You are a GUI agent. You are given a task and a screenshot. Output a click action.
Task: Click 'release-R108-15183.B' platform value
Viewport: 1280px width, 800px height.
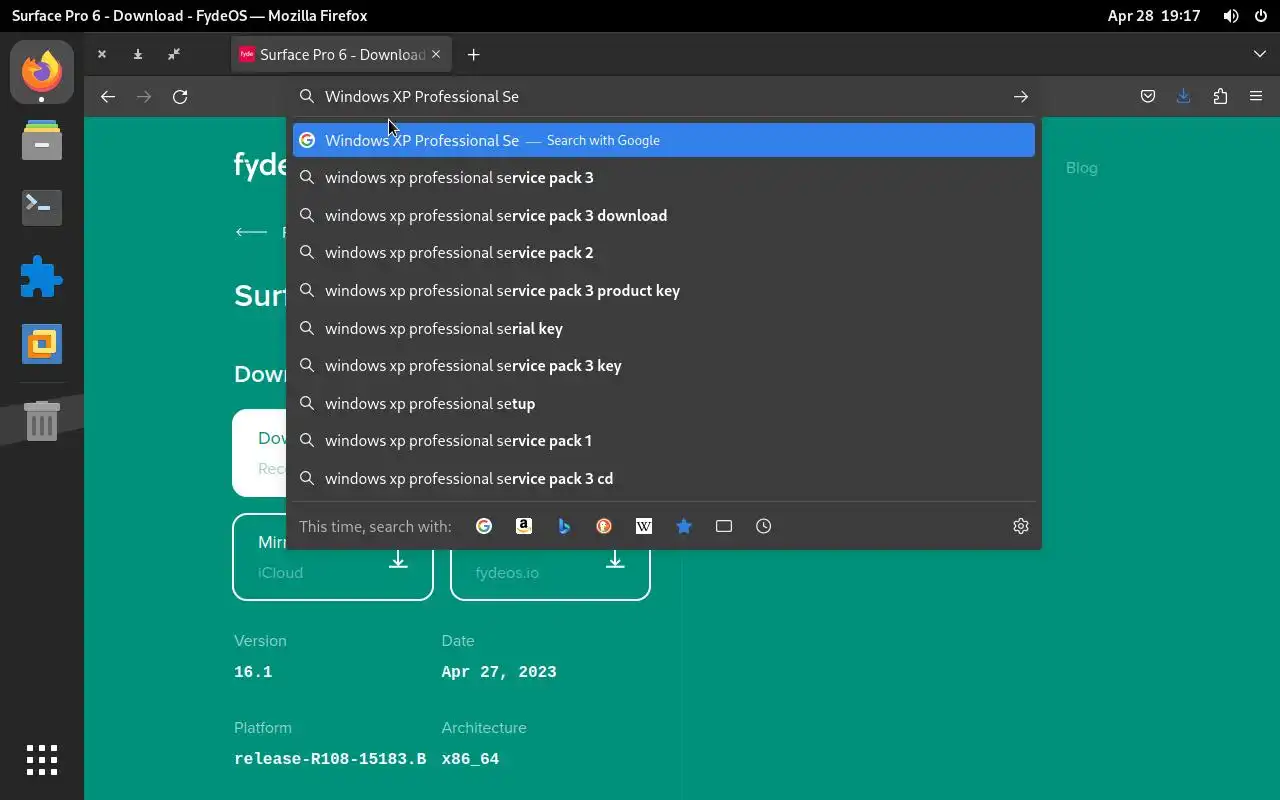tap(330, 759)
